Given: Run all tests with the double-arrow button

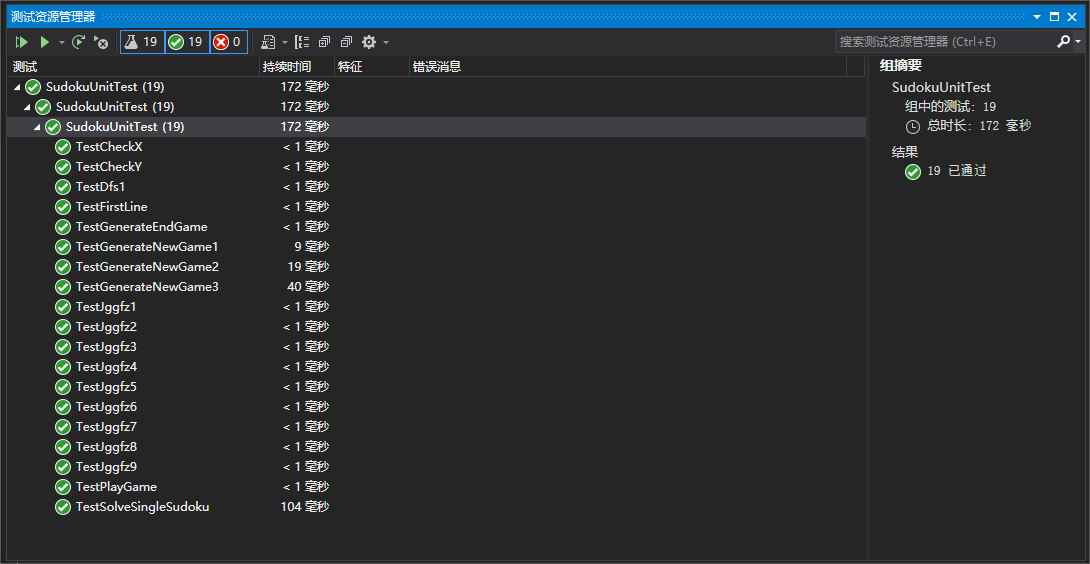Looking at the screenshot, I should click(x=22, y=42).
